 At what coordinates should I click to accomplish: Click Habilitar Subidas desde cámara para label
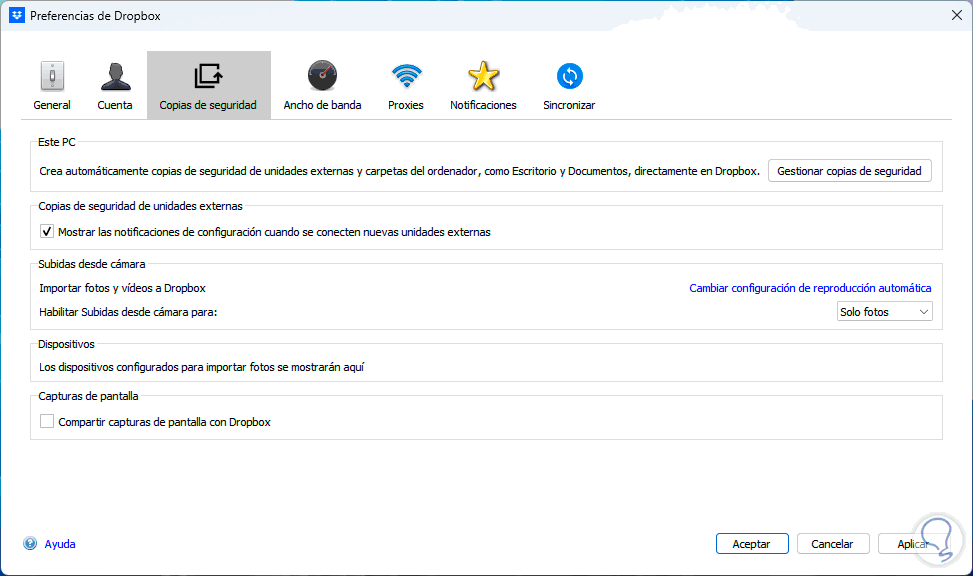tap(128, 312)
